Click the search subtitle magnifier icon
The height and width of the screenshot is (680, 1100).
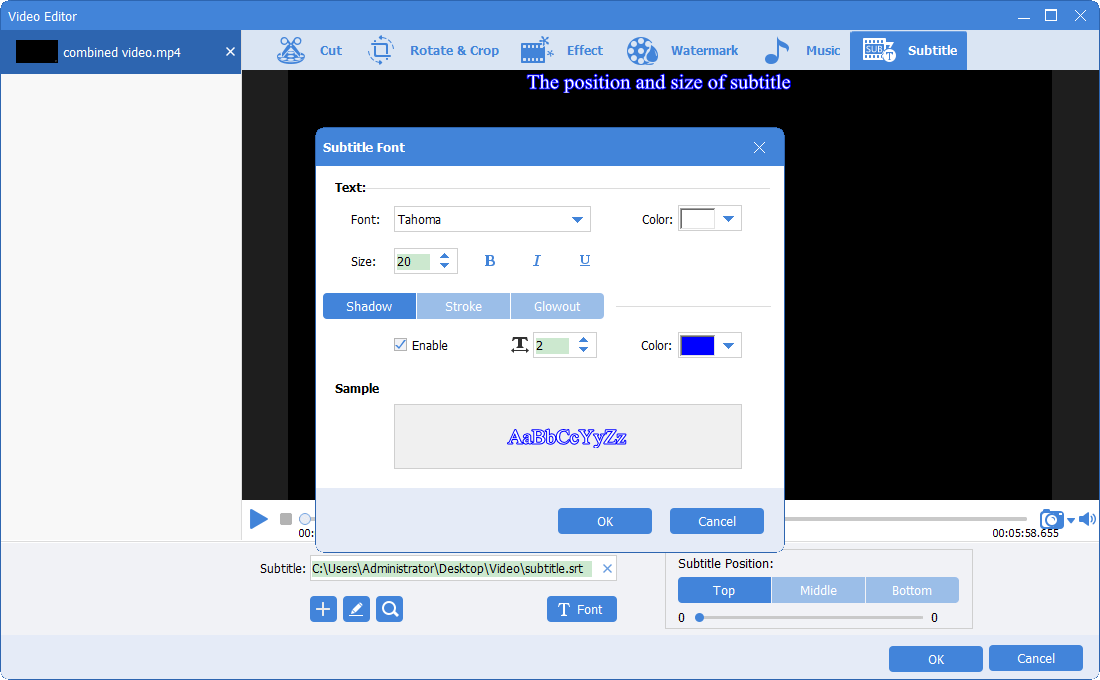390,609
